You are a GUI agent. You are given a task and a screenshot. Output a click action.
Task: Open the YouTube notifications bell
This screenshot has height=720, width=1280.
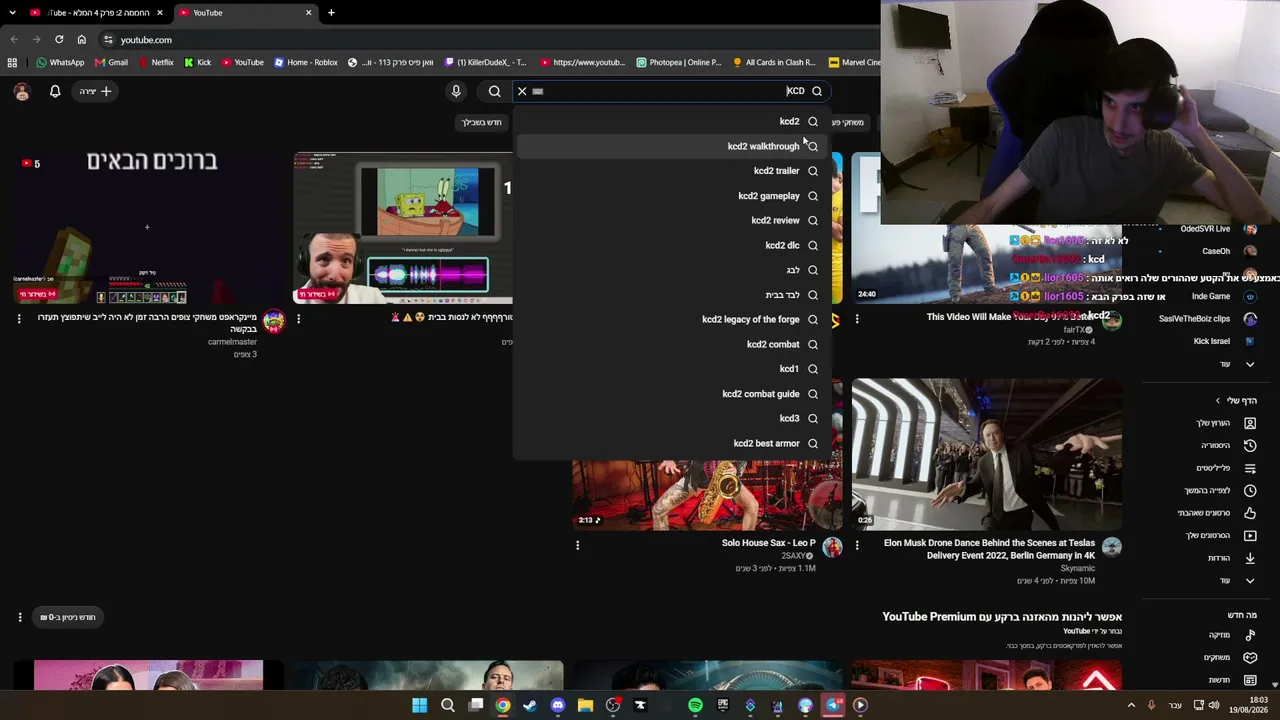click(x=55, y=91)
